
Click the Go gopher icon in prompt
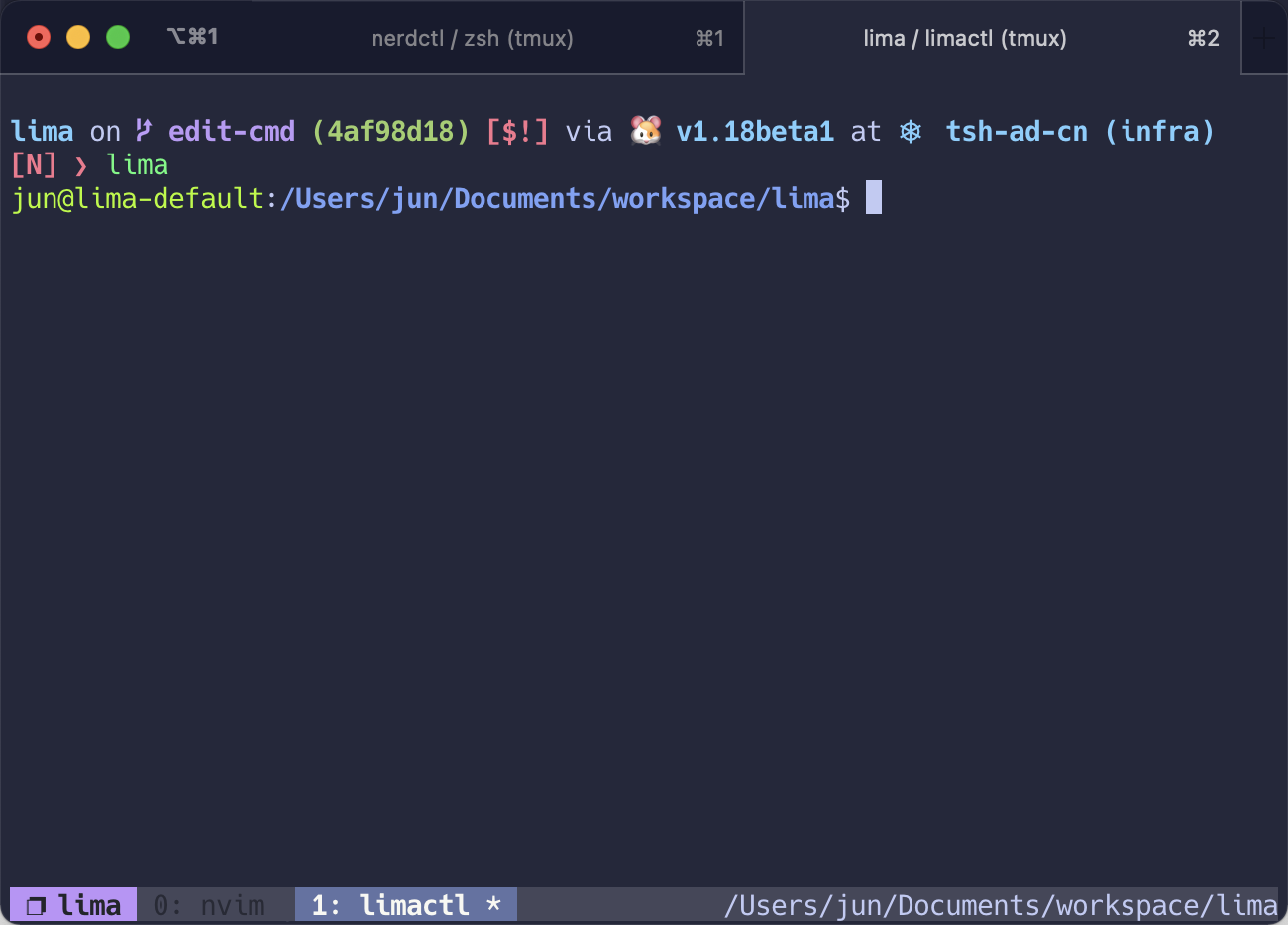click(x=646, y=130)
